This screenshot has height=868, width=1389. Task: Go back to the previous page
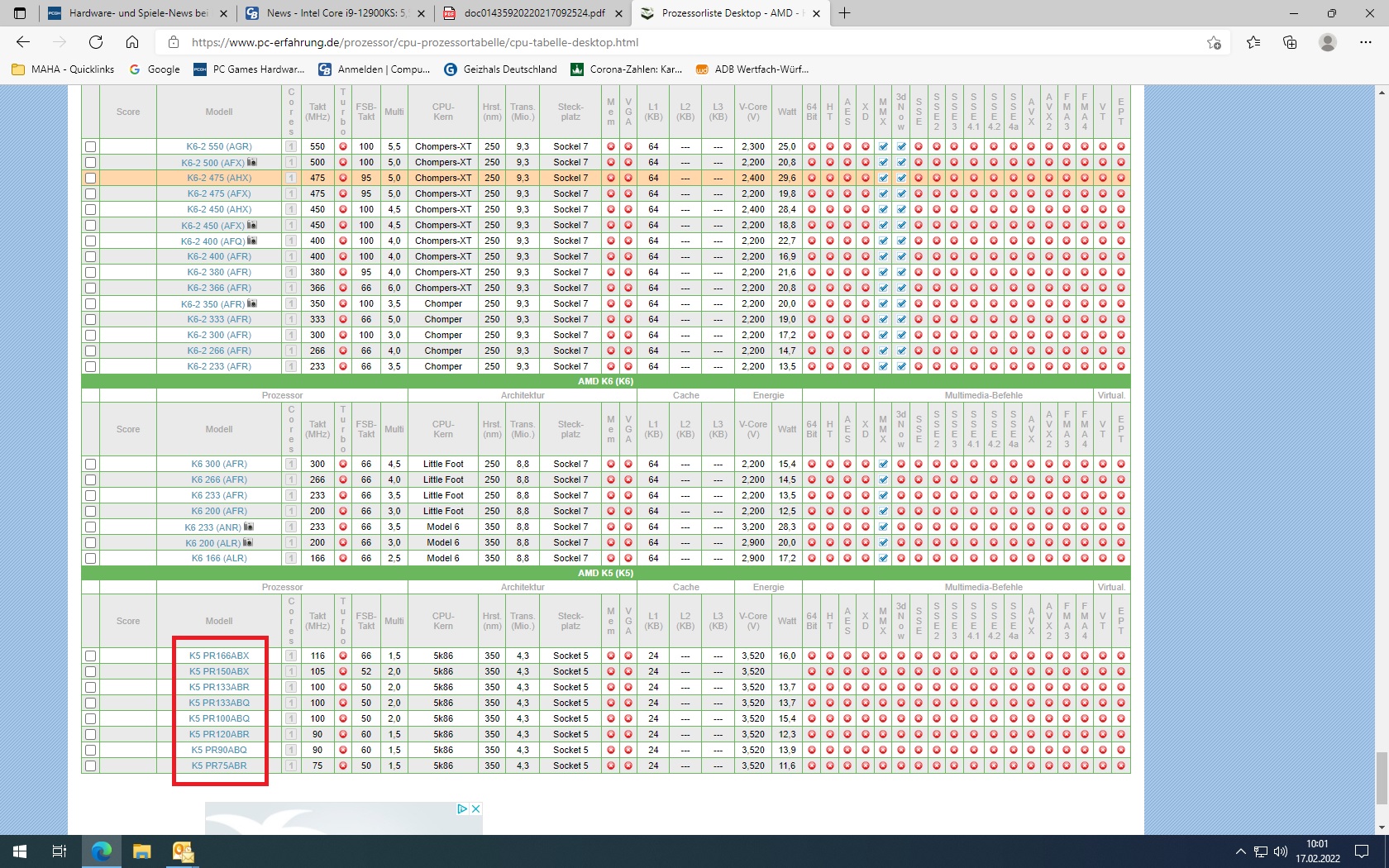[23, 42]
